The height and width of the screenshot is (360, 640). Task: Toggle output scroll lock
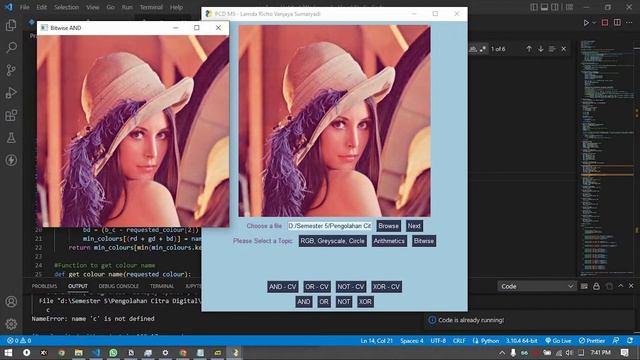click(x=596, y=287)
